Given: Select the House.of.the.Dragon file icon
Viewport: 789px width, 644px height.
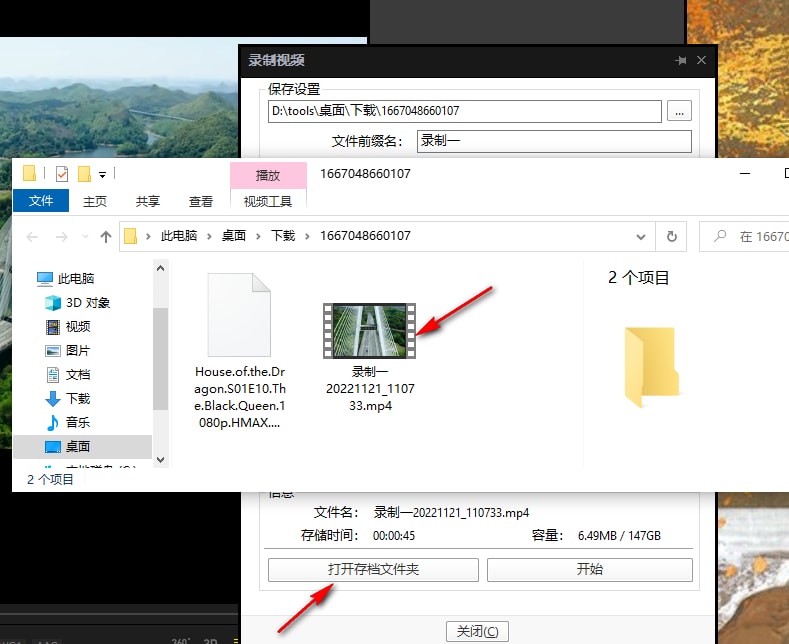Looking at the screenshot, I should 239,315.
